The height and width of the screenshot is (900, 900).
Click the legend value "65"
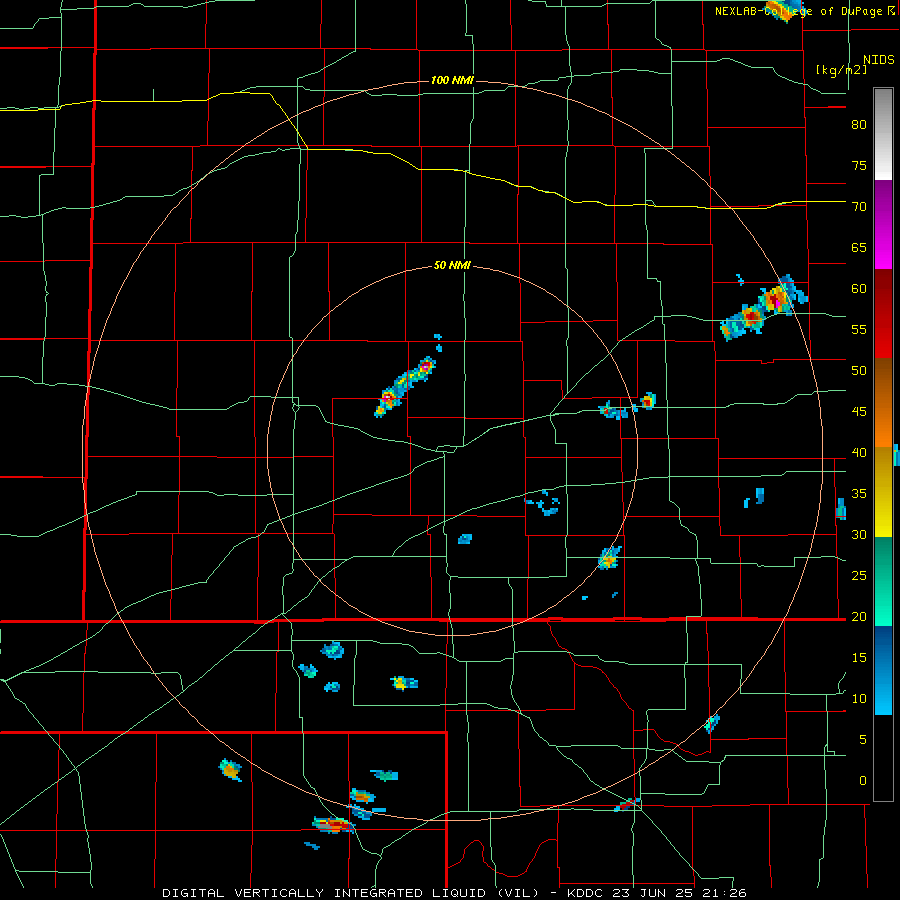859,247
